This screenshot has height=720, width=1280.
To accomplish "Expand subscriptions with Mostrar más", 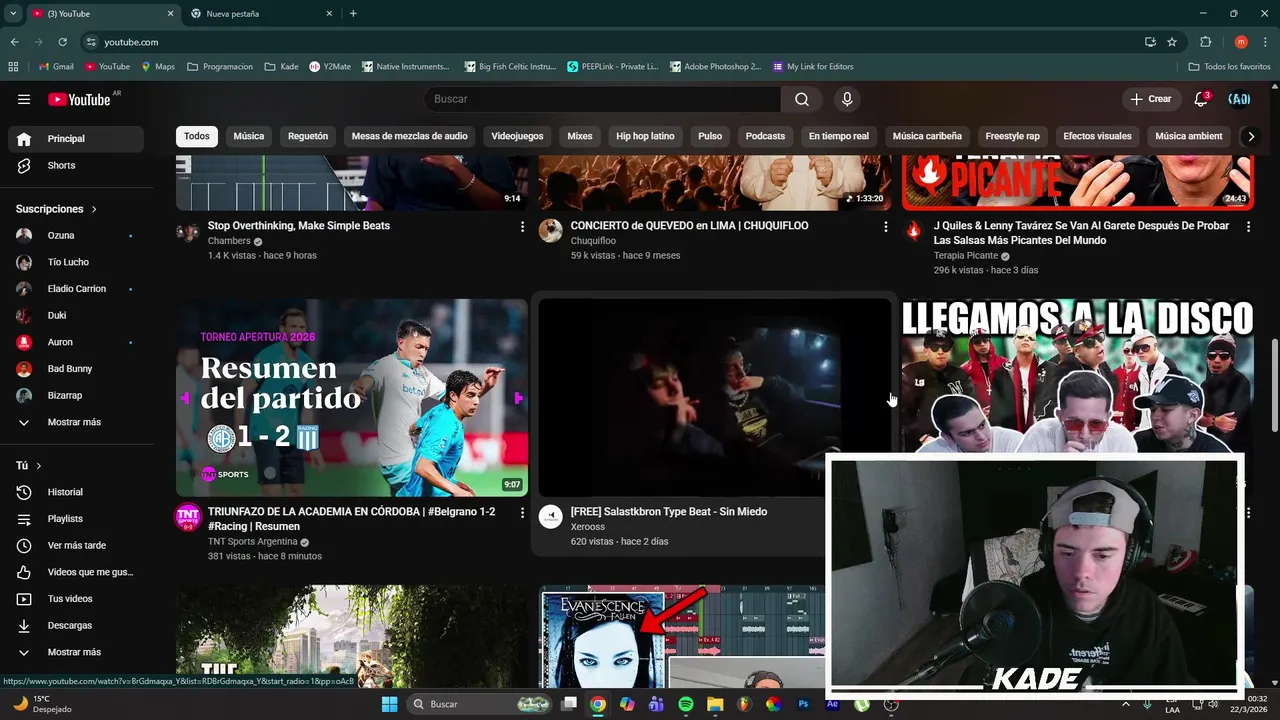I will 76,422.
